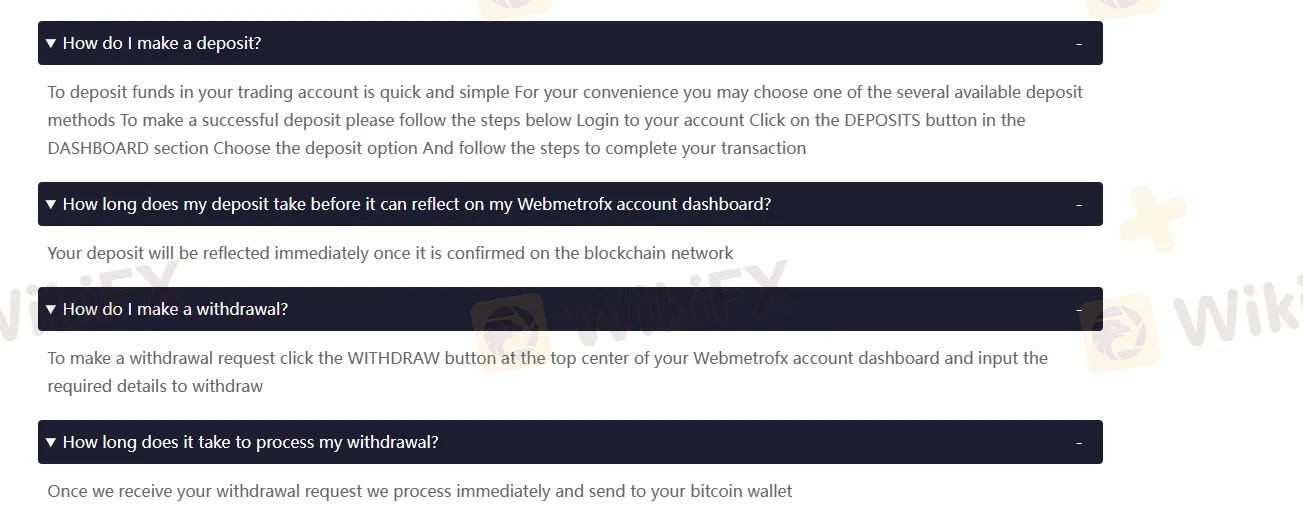
Task: Click minus icon on the process withdrawal question bar
Action: tap(1079, 442)
